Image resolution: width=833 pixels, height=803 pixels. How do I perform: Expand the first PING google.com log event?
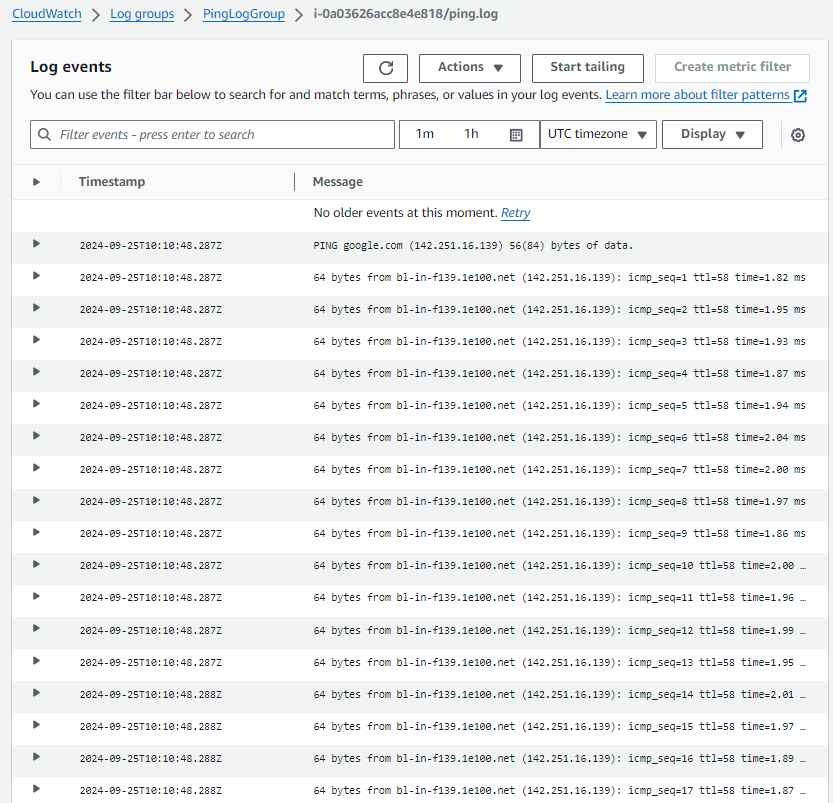point(36,245)
